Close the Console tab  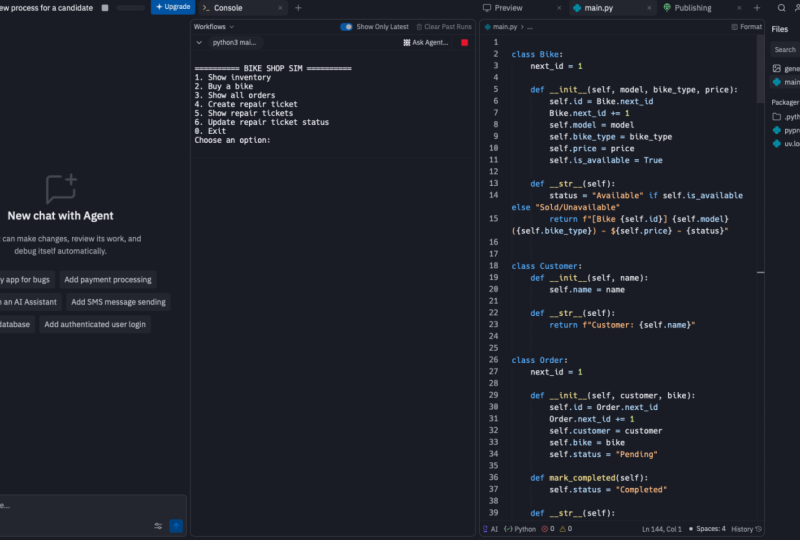click(x=280, y=8)
